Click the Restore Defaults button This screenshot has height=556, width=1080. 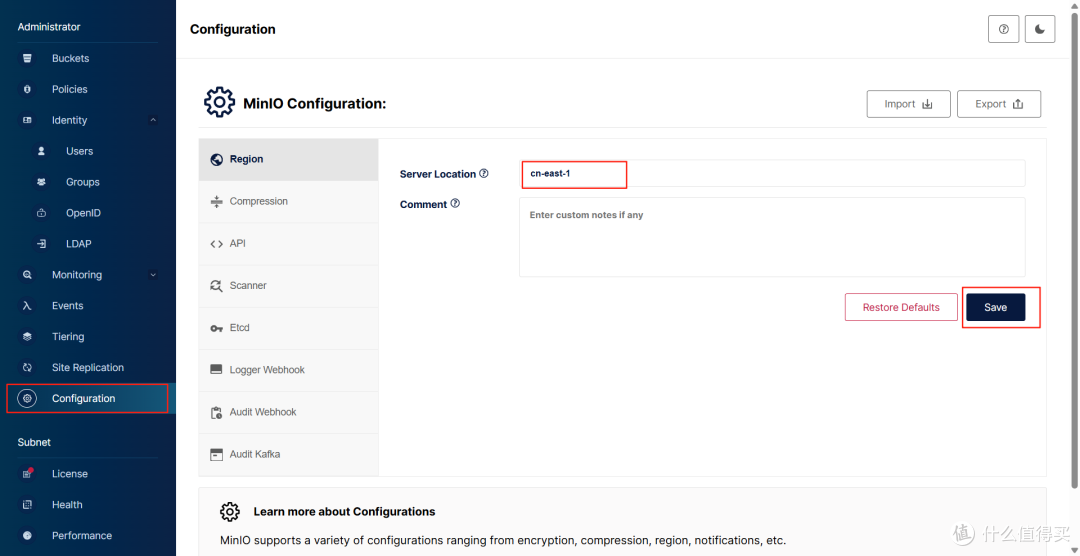(x=901, y=307)
